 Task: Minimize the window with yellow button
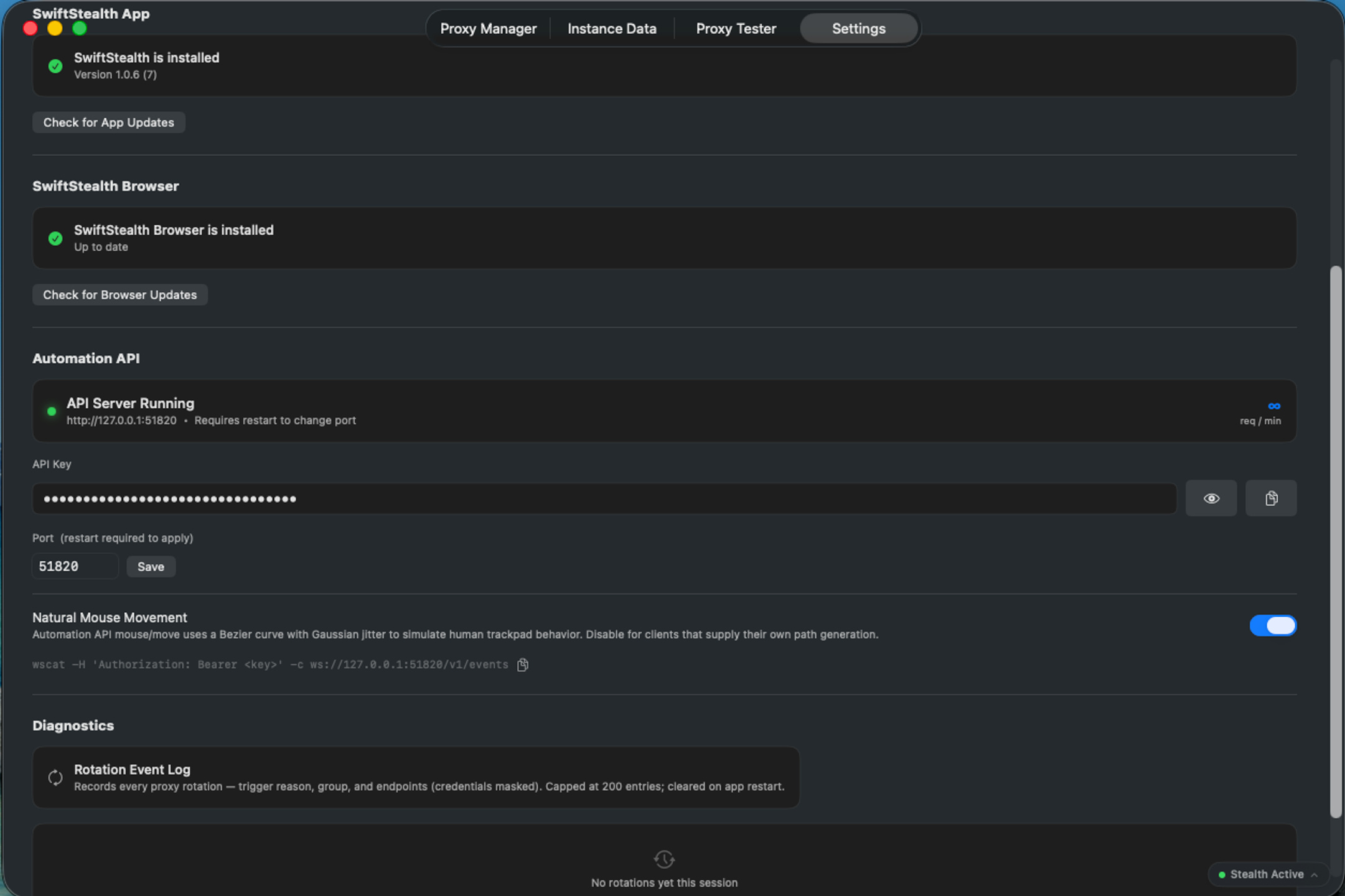55,29
